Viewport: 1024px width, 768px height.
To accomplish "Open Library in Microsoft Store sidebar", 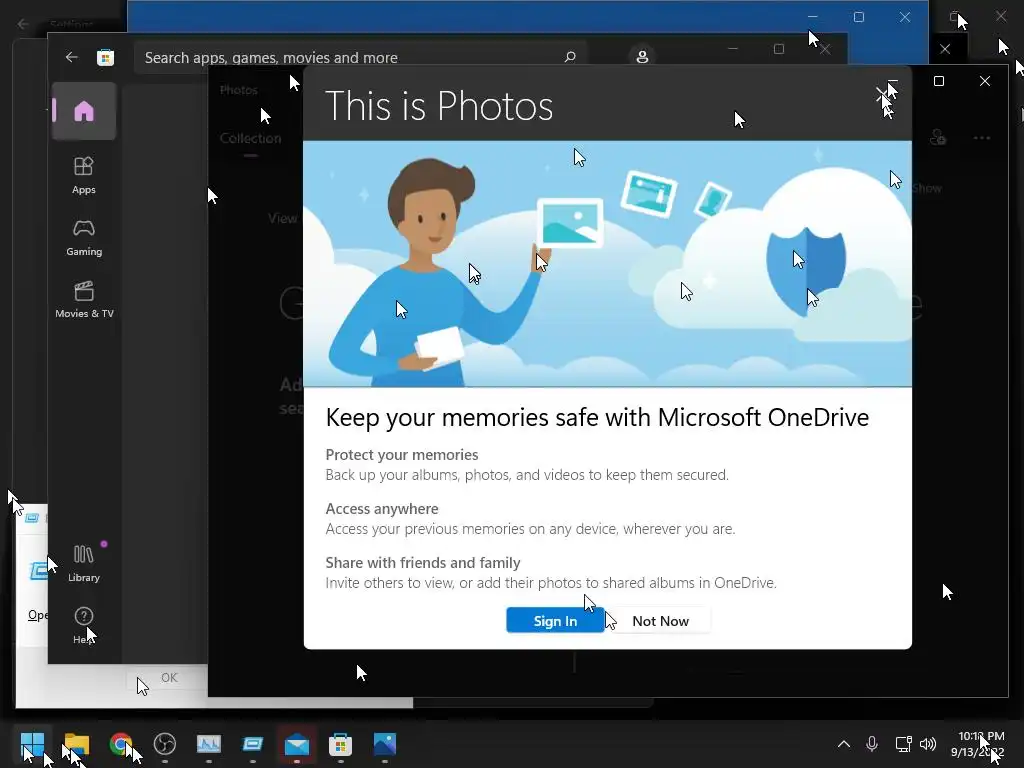I will [84, 563].
